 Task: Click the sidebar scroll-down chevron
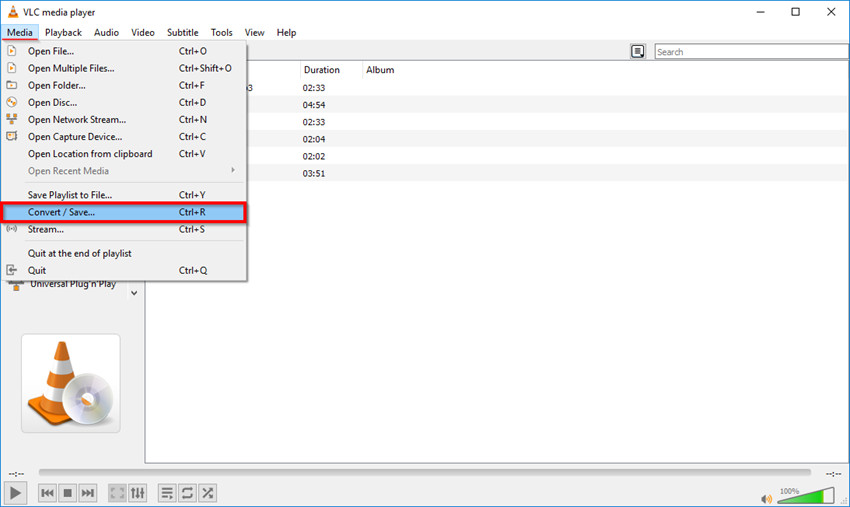coord(134,293)
